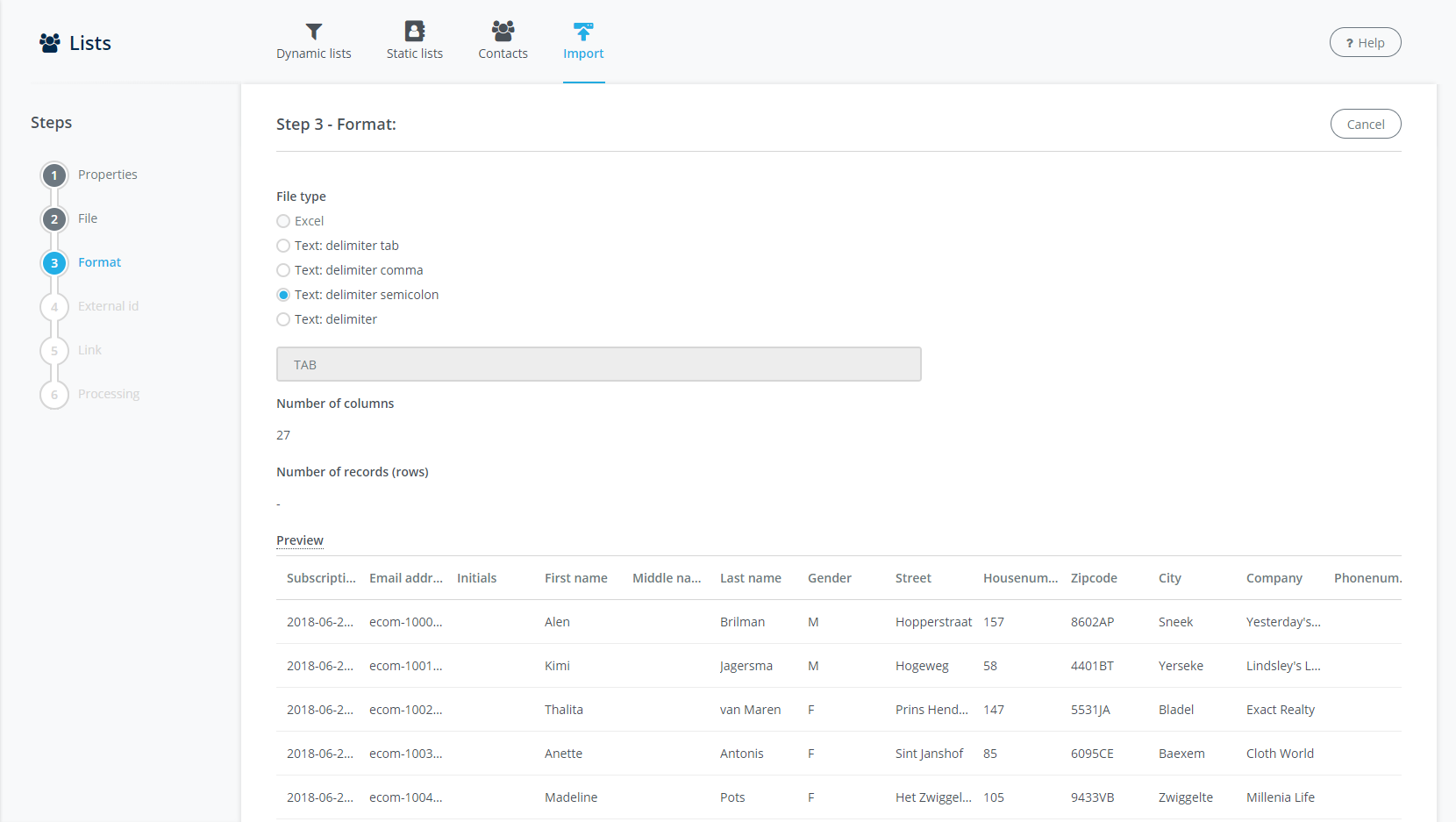Click the first name cell Kimi
Viewport: 1456px width, 822px height.
click(x=557, y=666)
